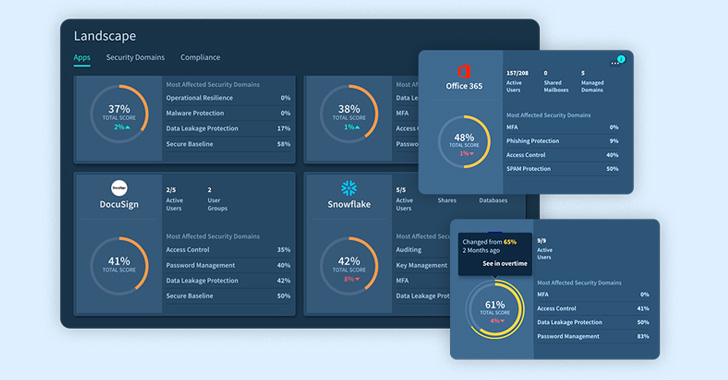Viewport: 728px width, 380px height.
Task: Click Office 365 48% total score gauge
Action: [464, 142]
